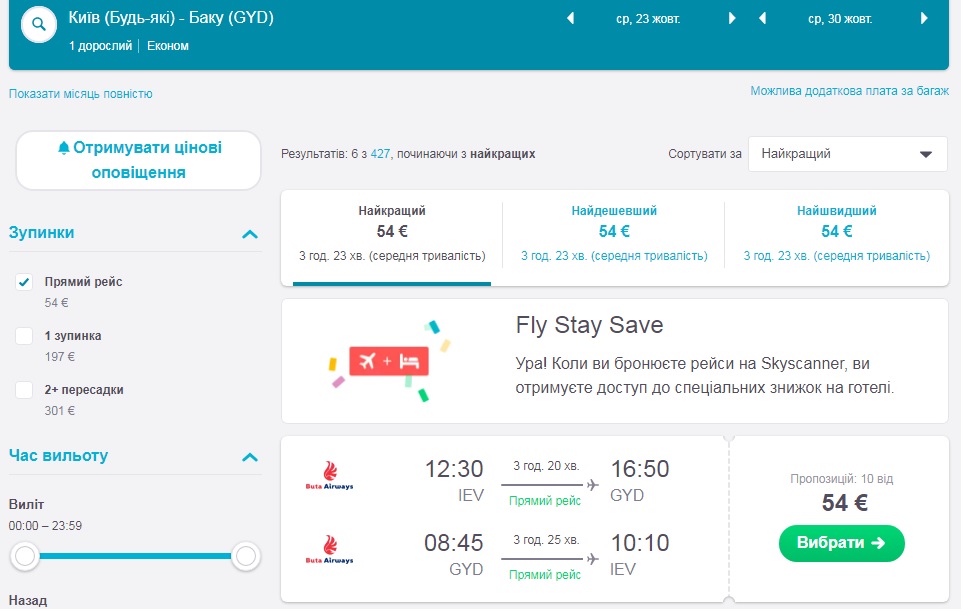
Task: Enable the 2+ пересадки checkbox
Action: click(24, 390)
